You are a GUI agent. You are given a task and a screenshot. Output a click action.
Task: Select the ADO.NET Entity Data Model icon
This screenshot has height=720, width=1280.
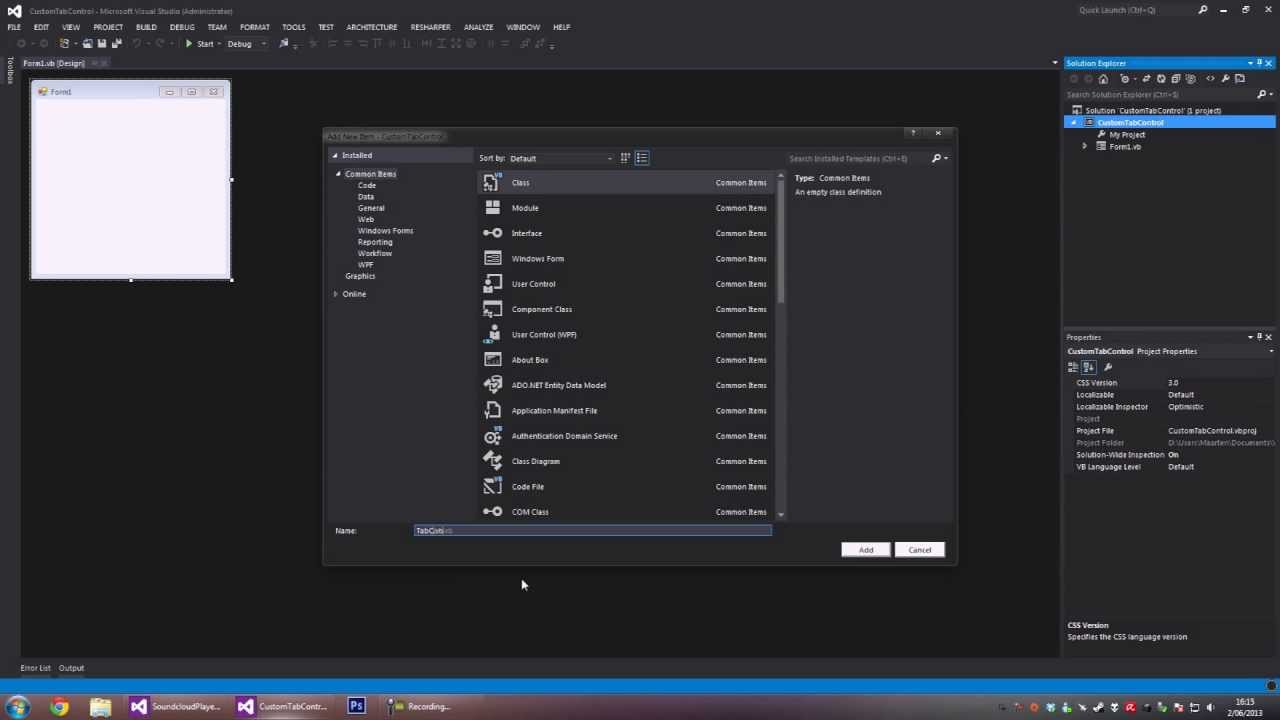click(492, 385)
